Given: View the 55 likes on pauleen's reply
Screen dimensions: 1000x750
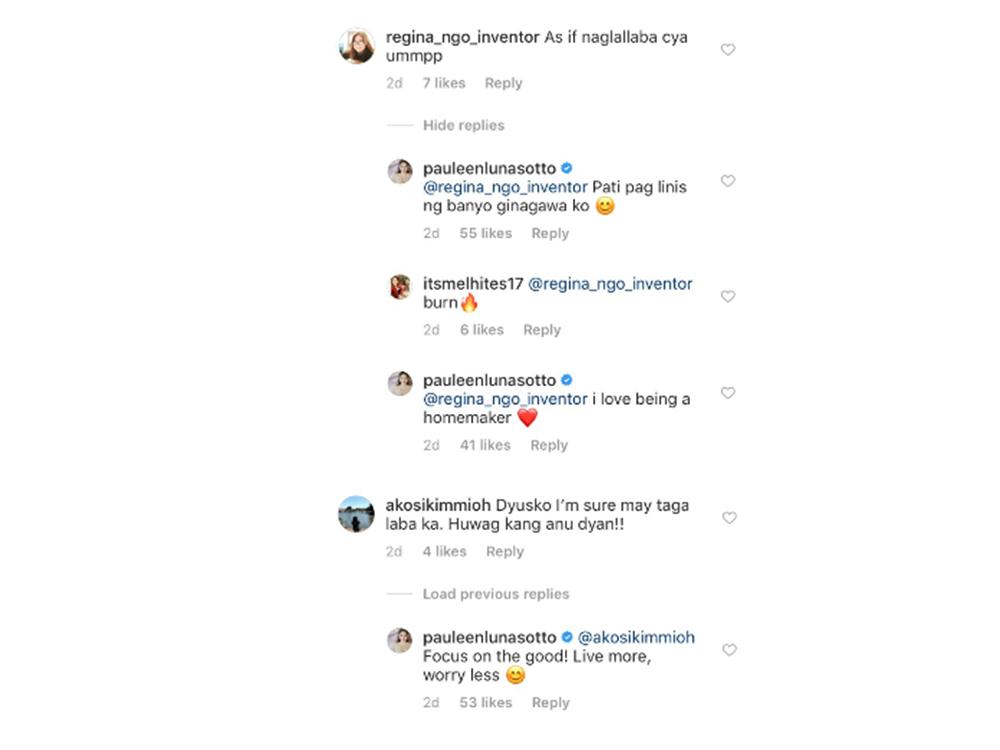Looking at the screenshot, I should 485,233.
